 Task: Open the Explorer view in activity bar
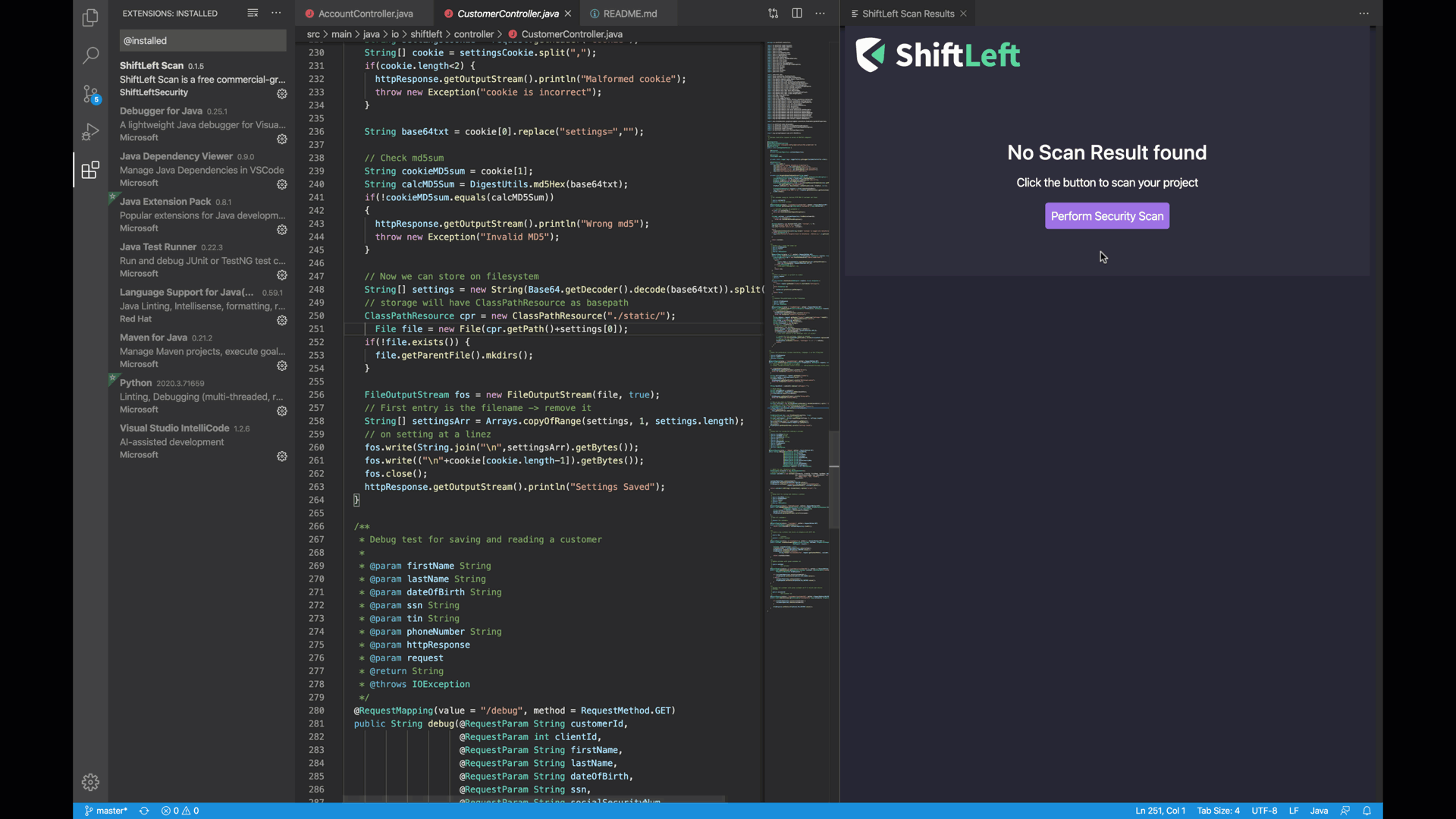coord(90,17)
